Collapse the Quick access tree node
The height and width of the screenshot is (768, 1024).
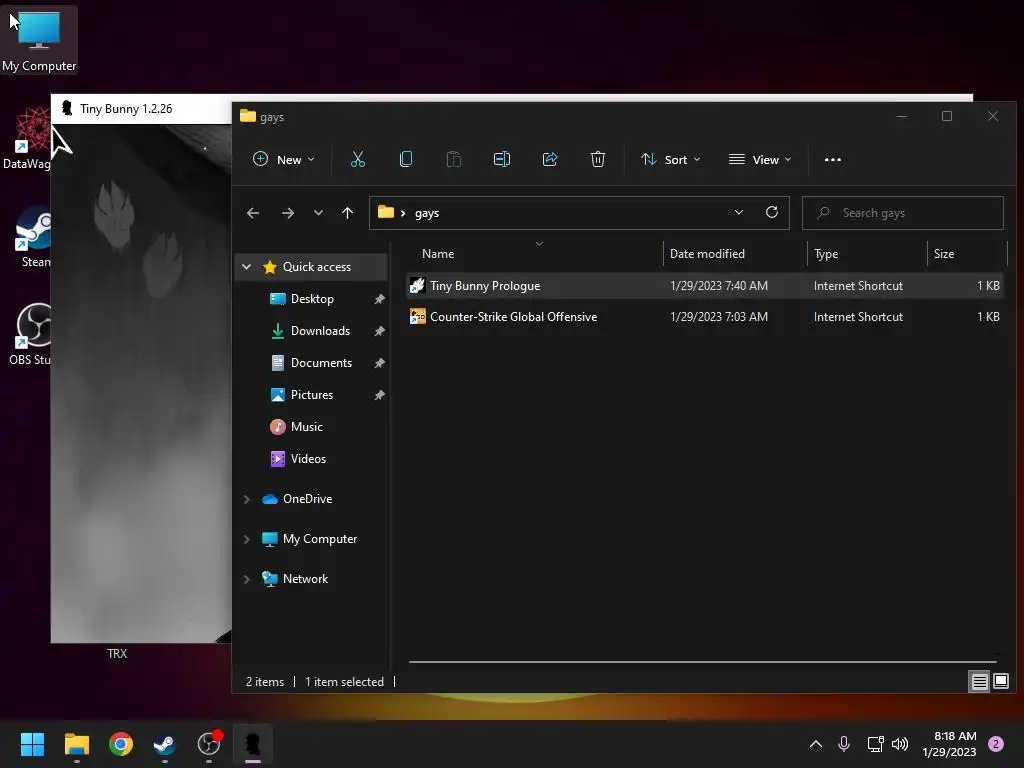pyautogui.click(x=246, y=266)
